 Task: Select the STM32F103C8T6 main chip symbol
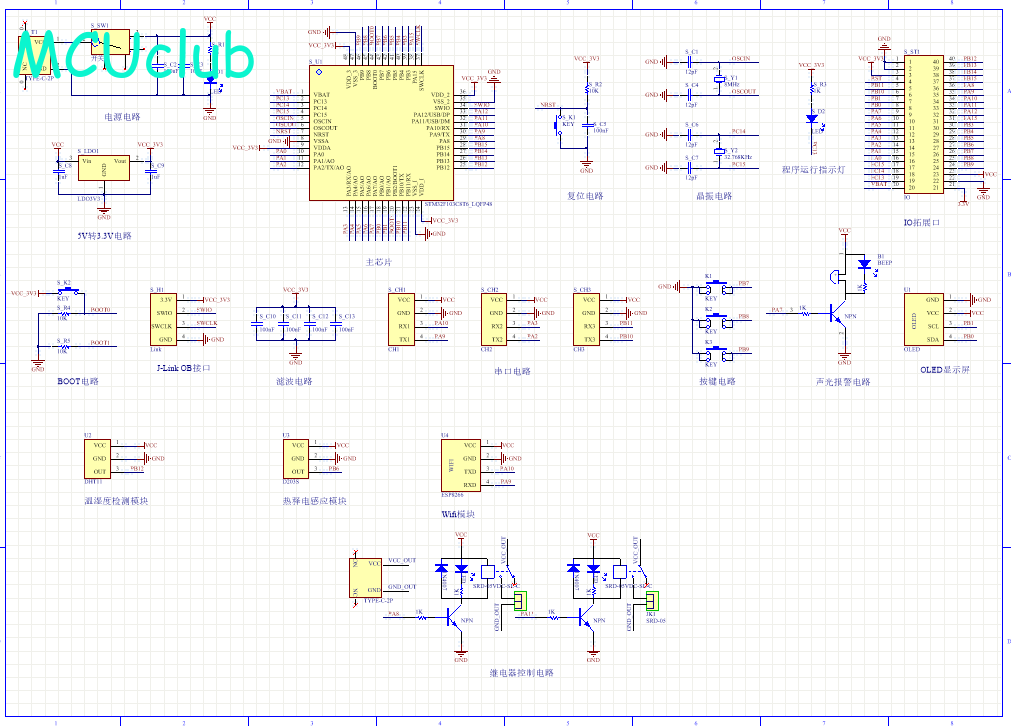(x=381, y=133)
